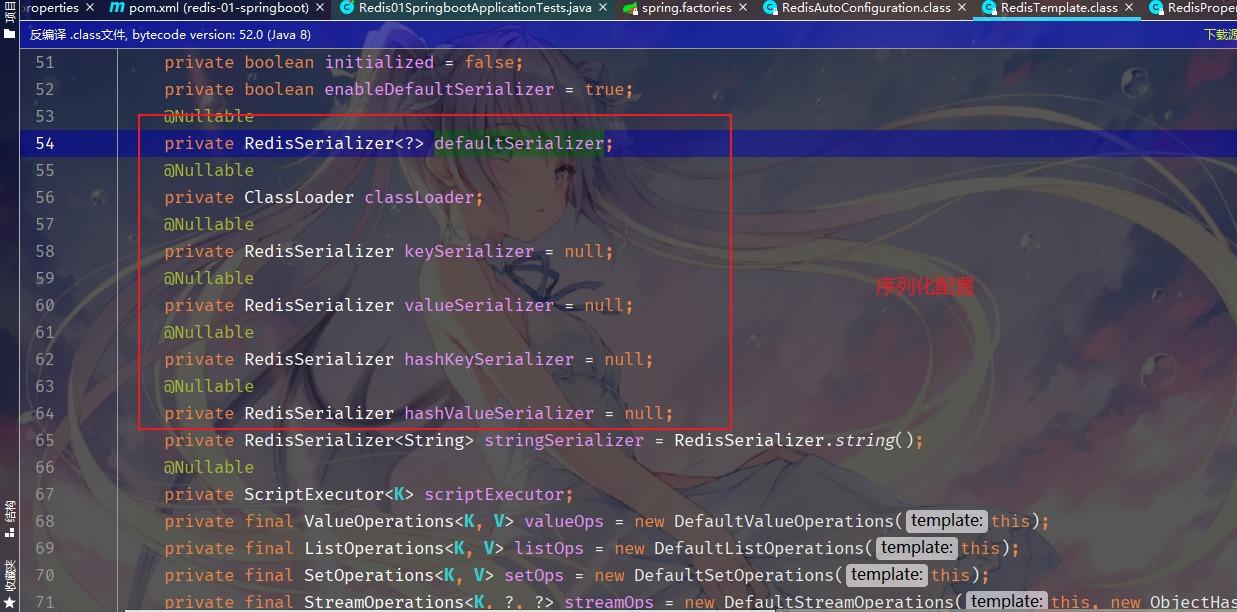Viewport: 1237px width, 612px height.
Task: Close the partially visible properties tab
Action: click(x=90, y=8)
